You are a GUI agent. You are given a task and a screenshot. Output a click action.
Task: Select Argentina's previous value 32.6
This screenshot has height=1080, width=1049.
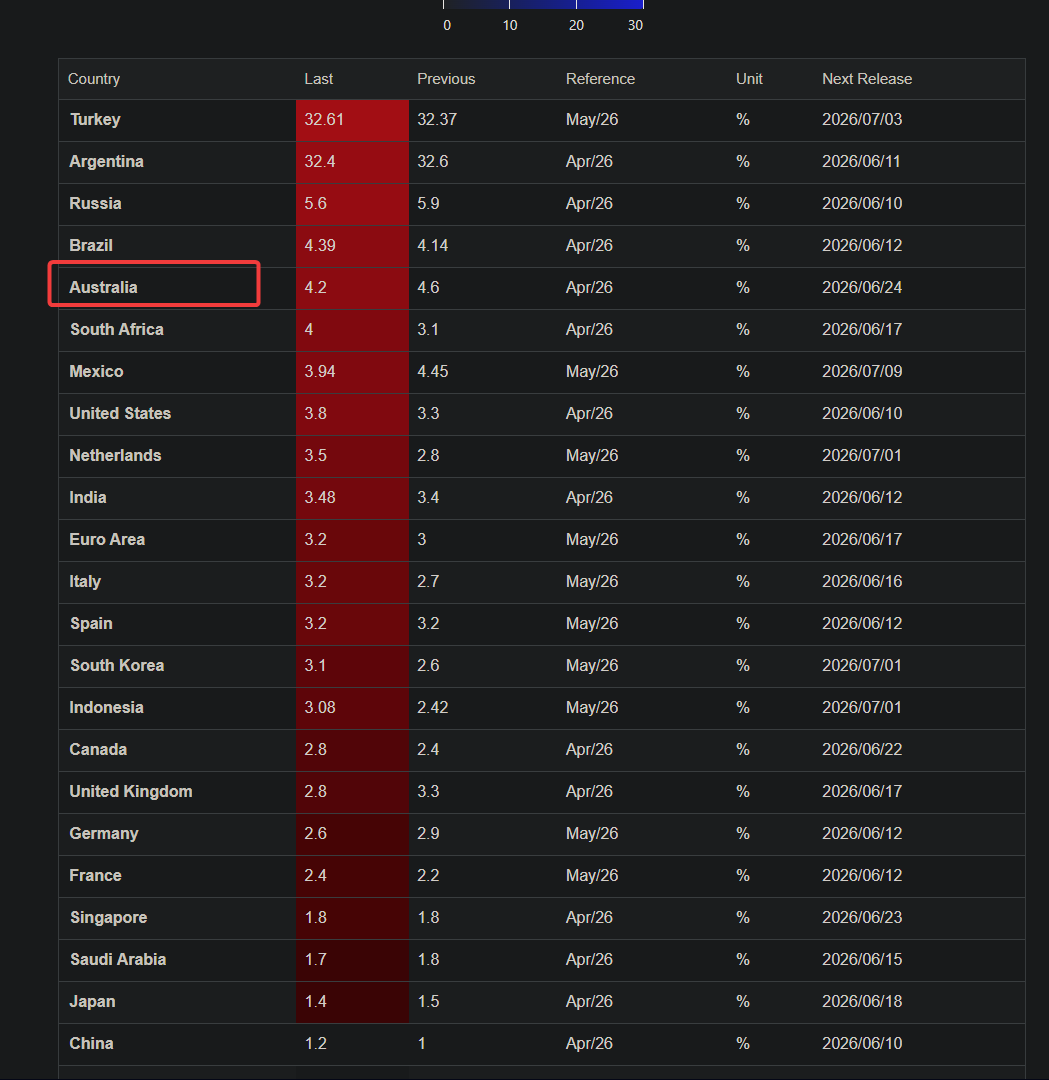point(433,162)
